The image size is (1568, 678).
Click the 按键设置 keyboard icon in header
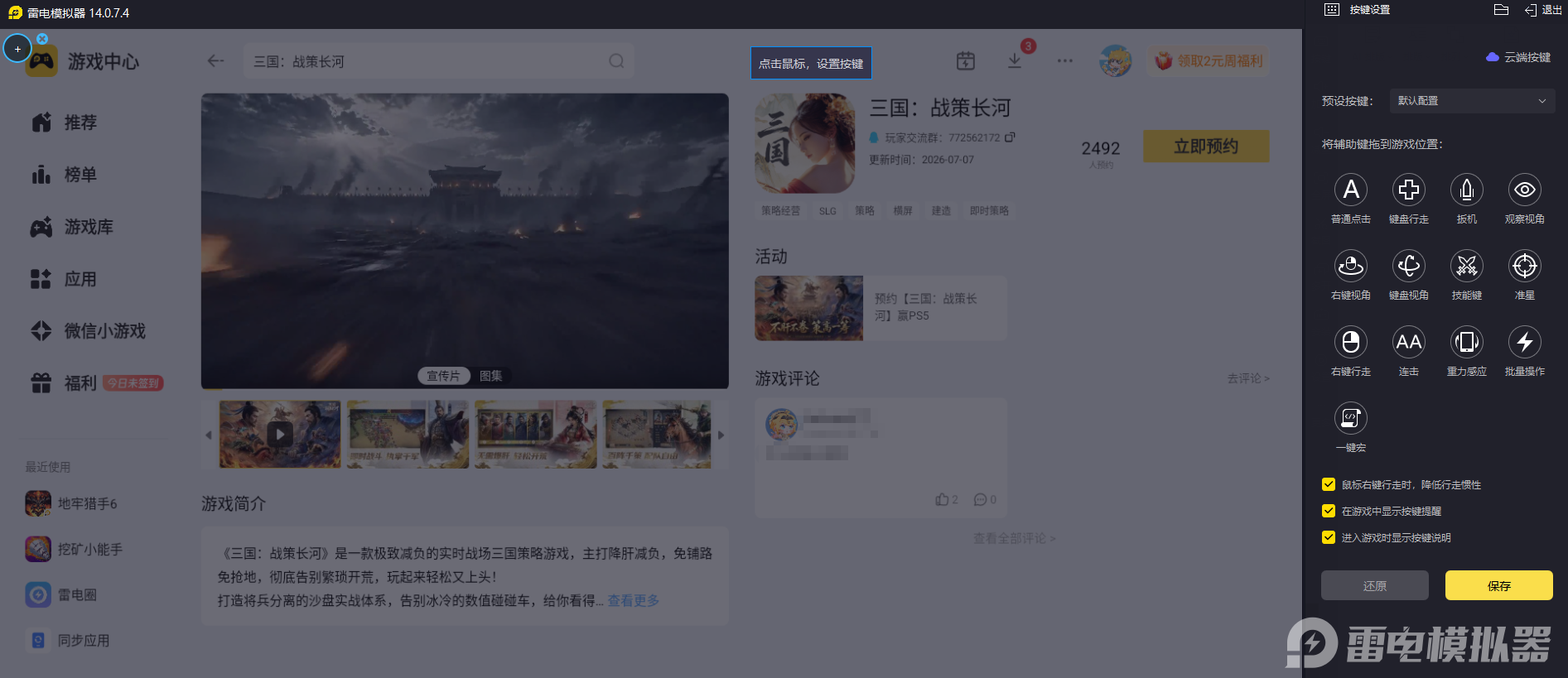pos(1332,10)
